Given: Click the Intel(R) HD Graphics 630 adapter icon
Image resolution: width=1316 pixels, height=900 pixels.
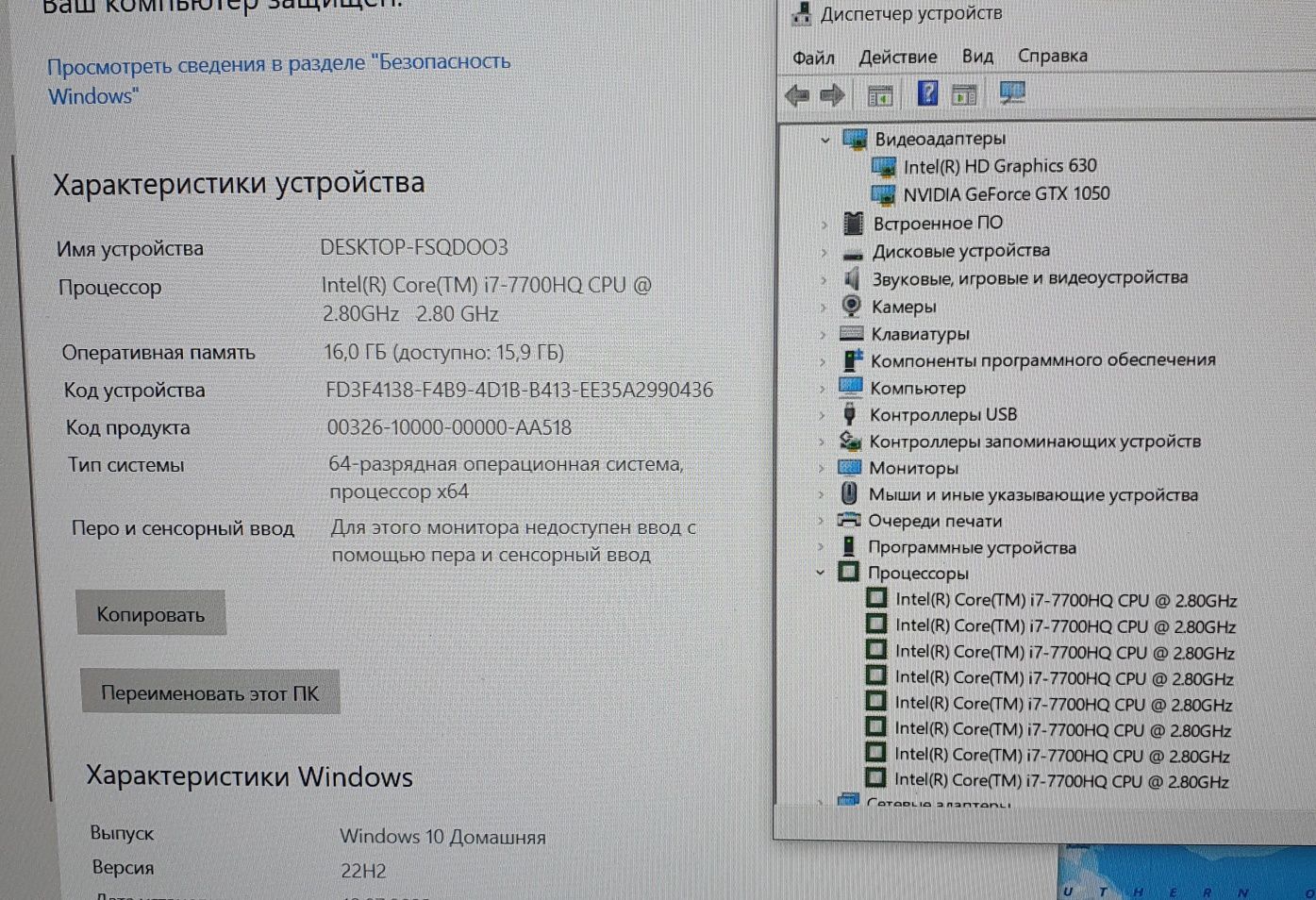Looking at the screenshot, I should (x=884, y=168).
